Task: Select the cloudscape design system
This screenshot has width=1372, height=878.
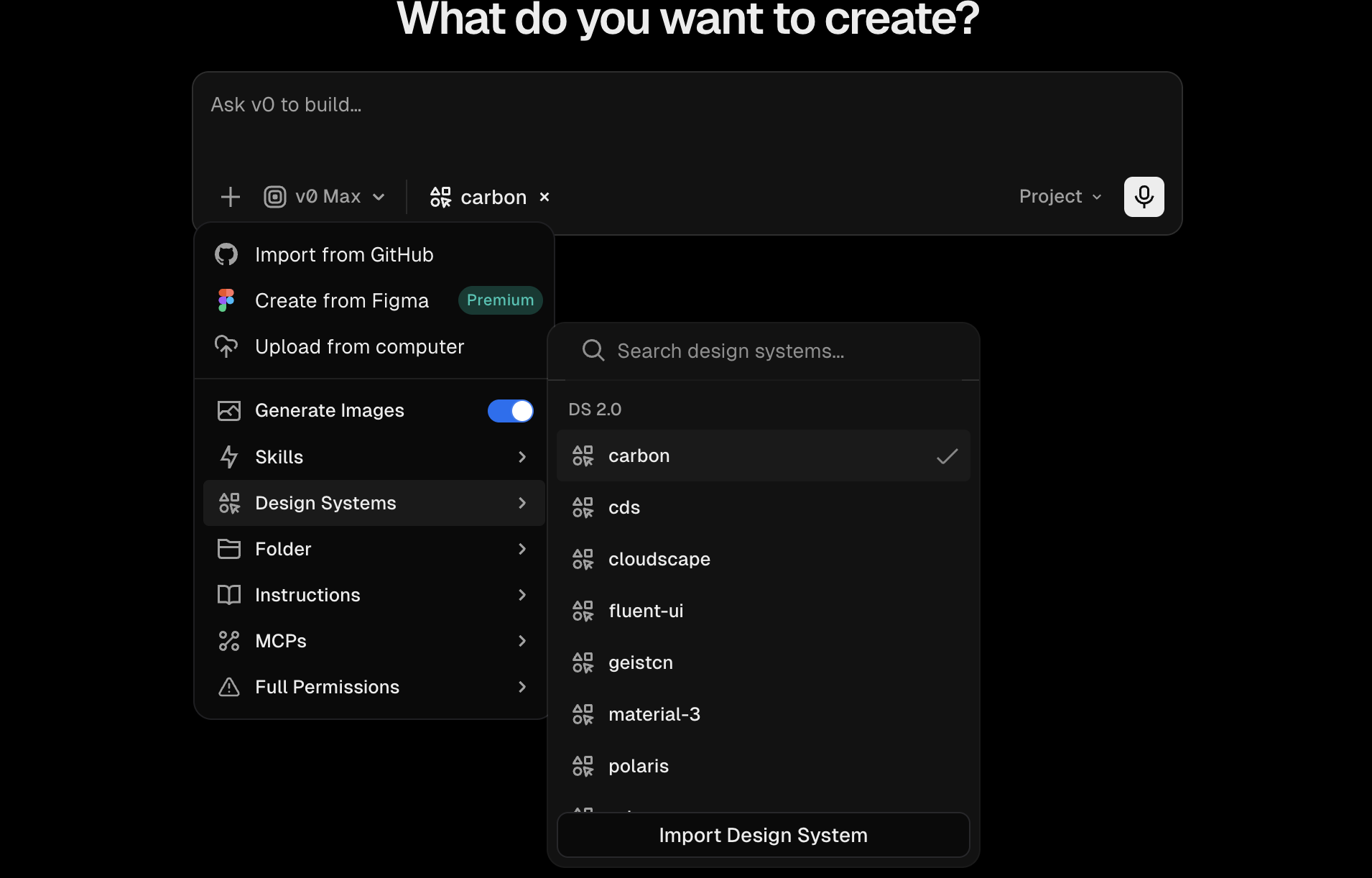Action: 763,559
